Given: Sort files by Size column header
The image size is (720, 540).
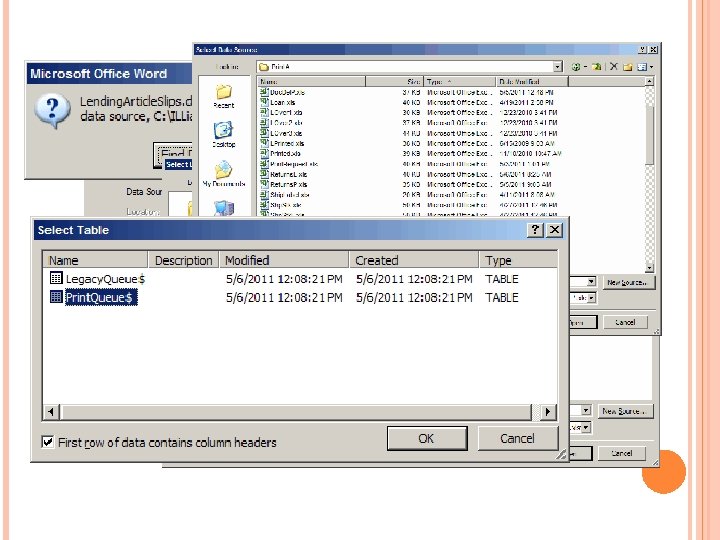Looking at the screenshot, I should tap(394, 81).
